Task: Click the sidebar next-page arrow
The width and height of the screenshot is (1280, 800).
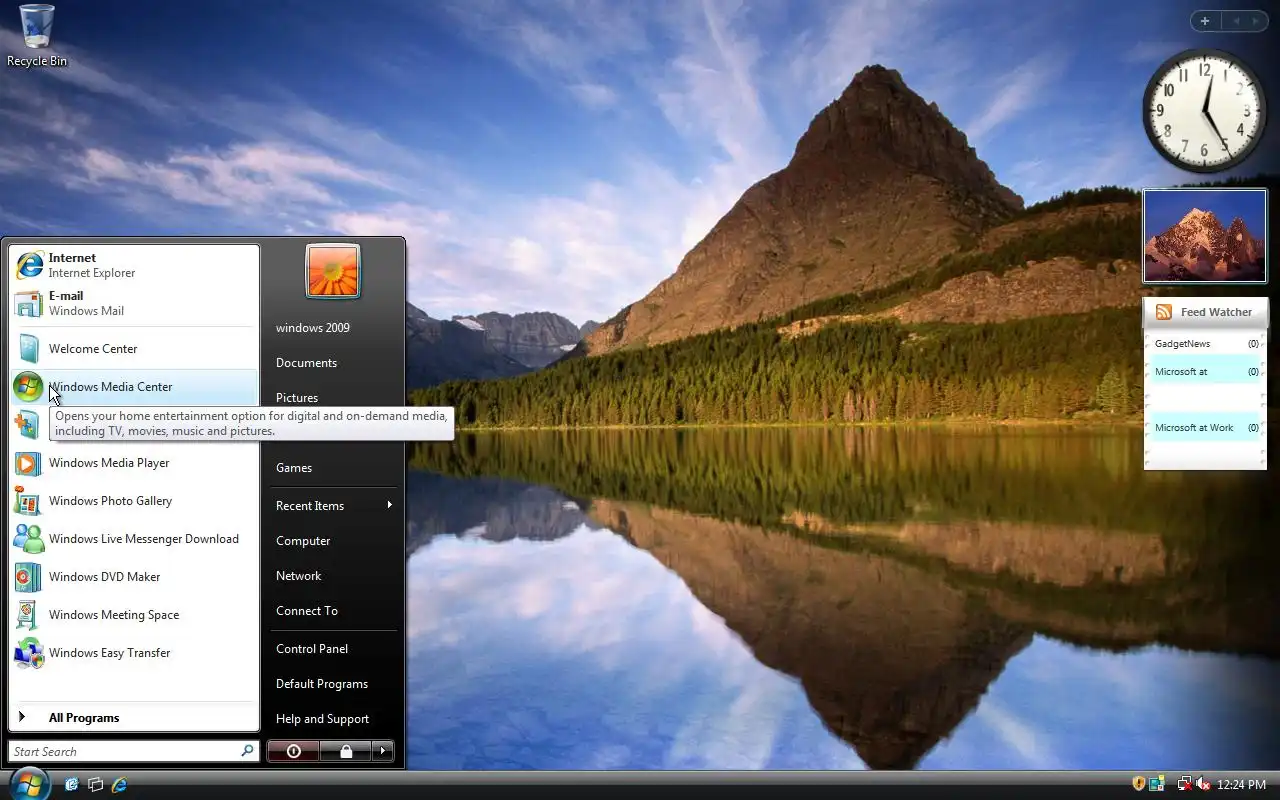Action: 1256,21
